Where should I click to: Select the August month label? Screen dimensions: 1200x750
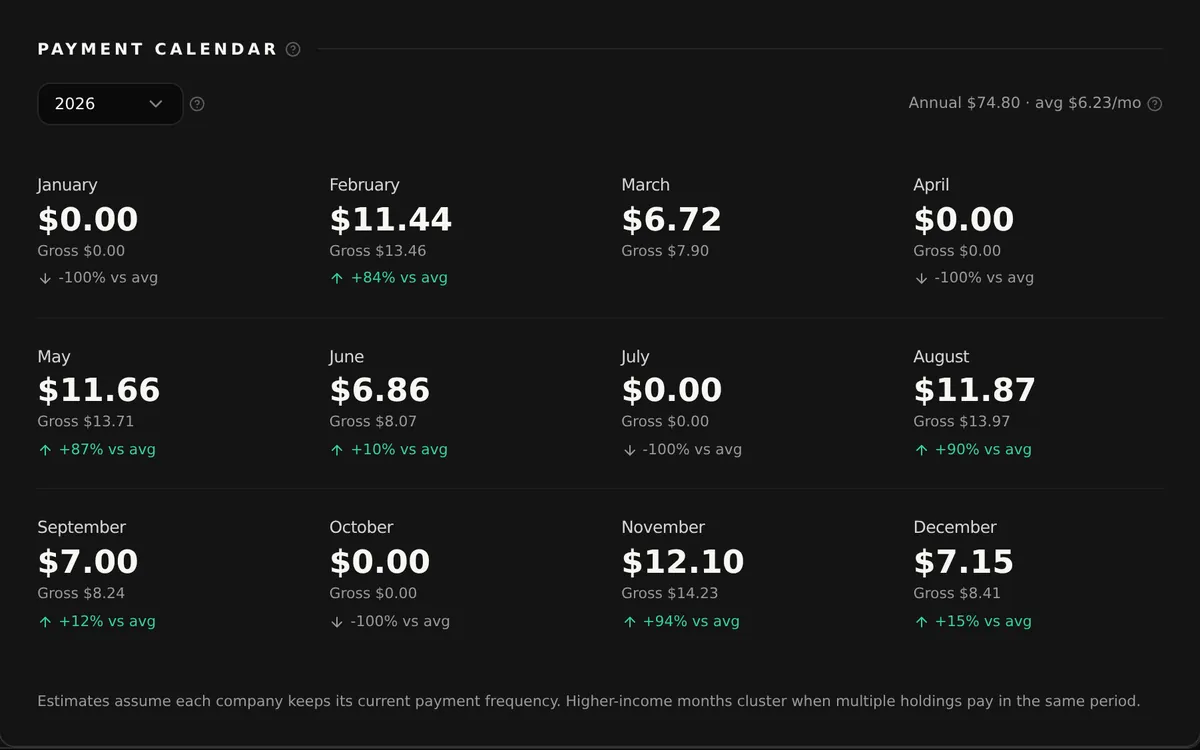pos(941,357)
